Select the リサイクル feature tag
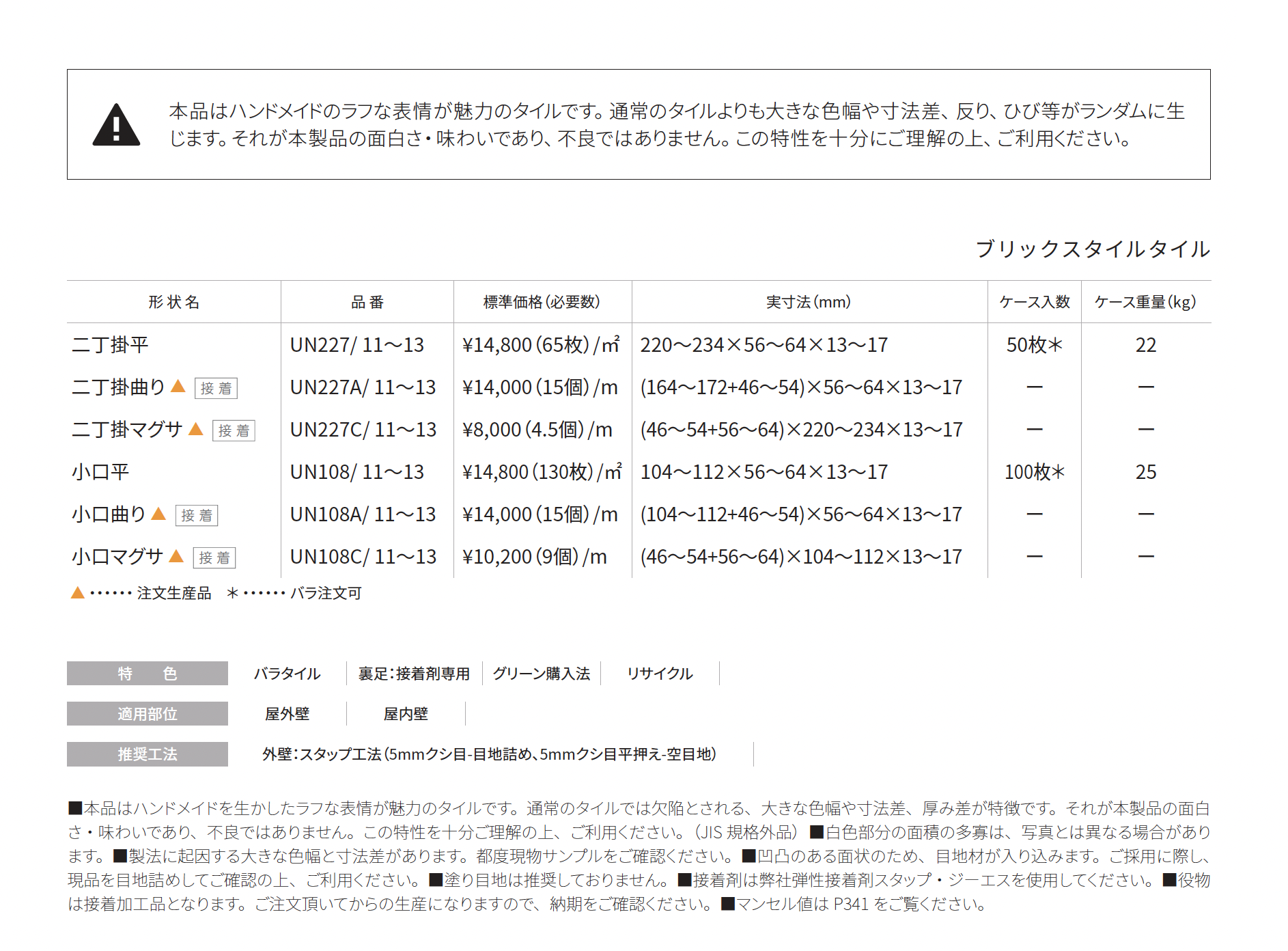The height and width of the screenshot is (951, 1288). coord(660,674)
